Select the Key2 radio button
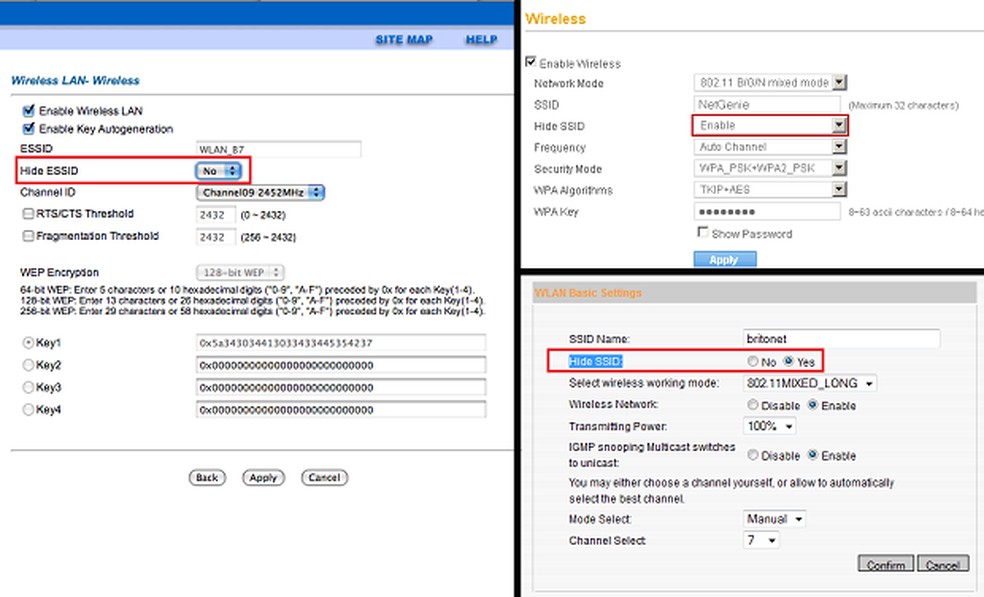Viewport: 984px width, 597px height. (x=28, y=365)
